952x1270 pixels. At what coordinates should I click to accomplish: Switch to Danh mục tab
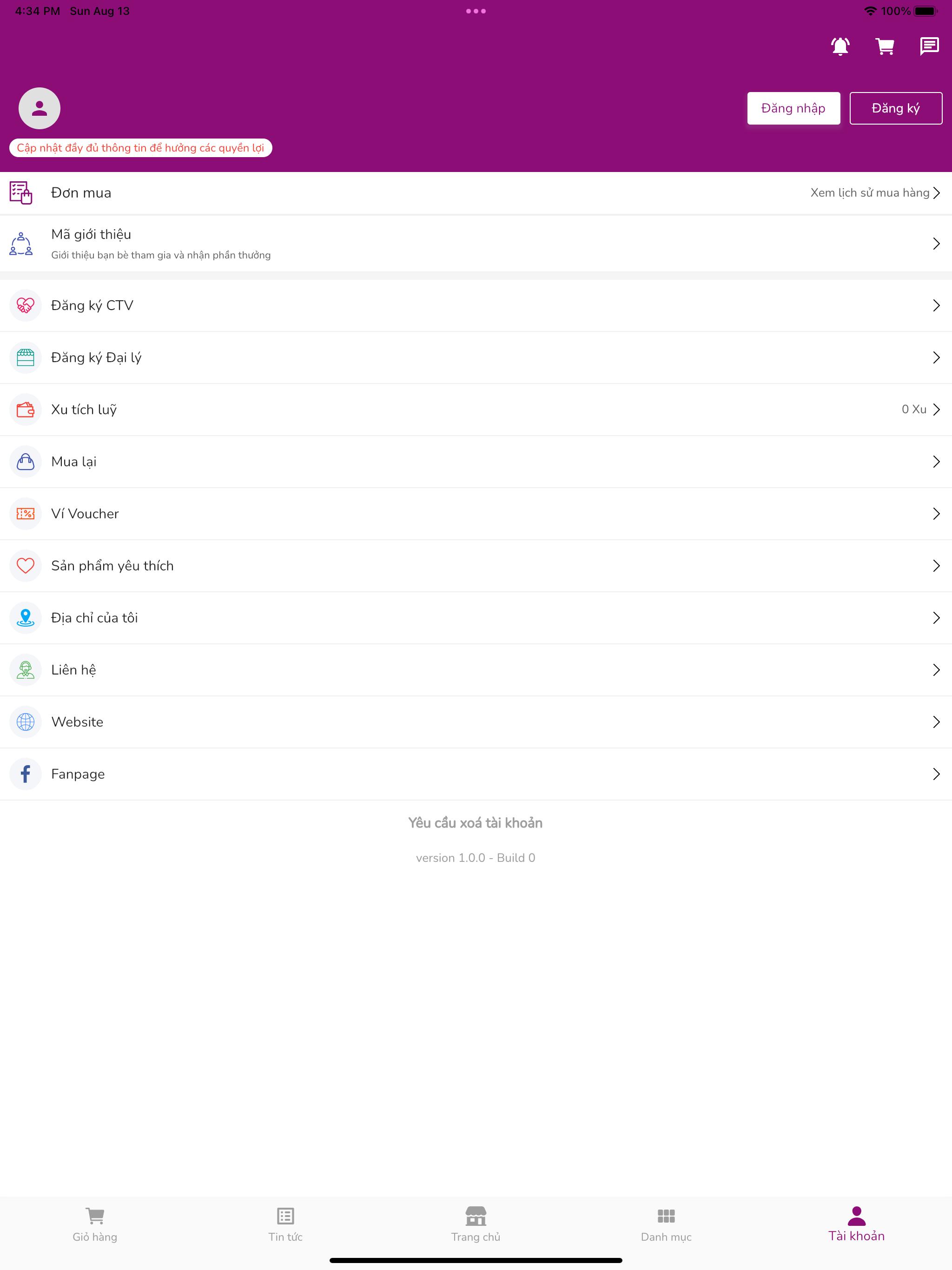[666, 1224]
